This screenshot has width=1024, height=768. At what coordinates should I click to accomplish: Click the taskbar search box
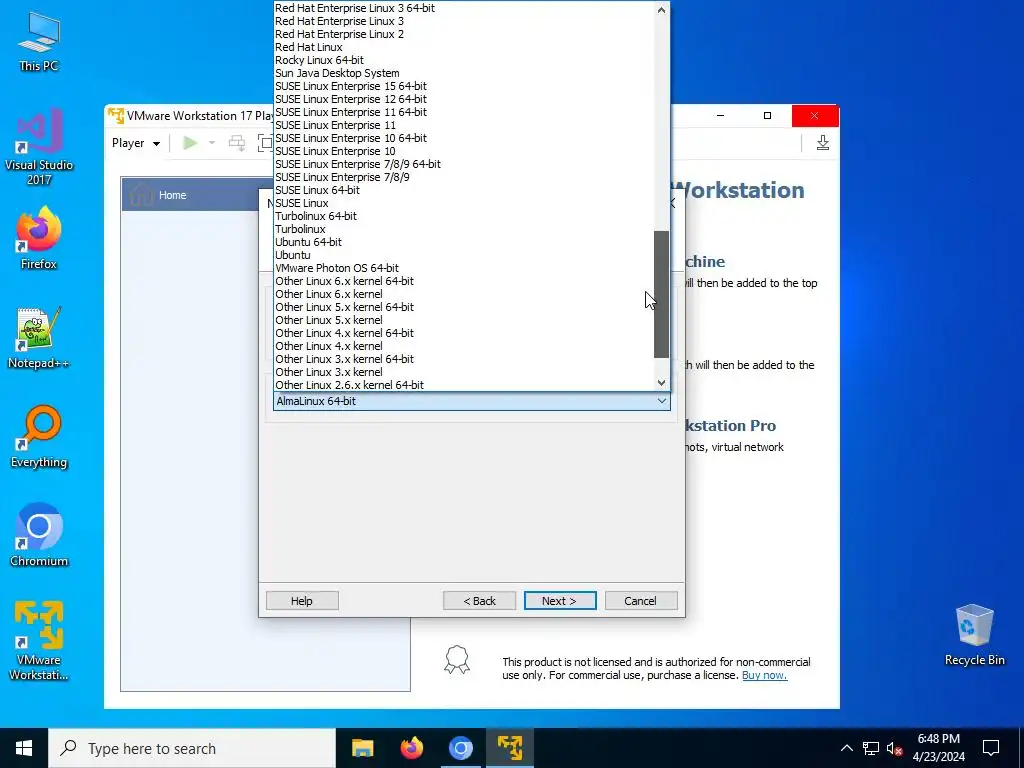point(192,748)
